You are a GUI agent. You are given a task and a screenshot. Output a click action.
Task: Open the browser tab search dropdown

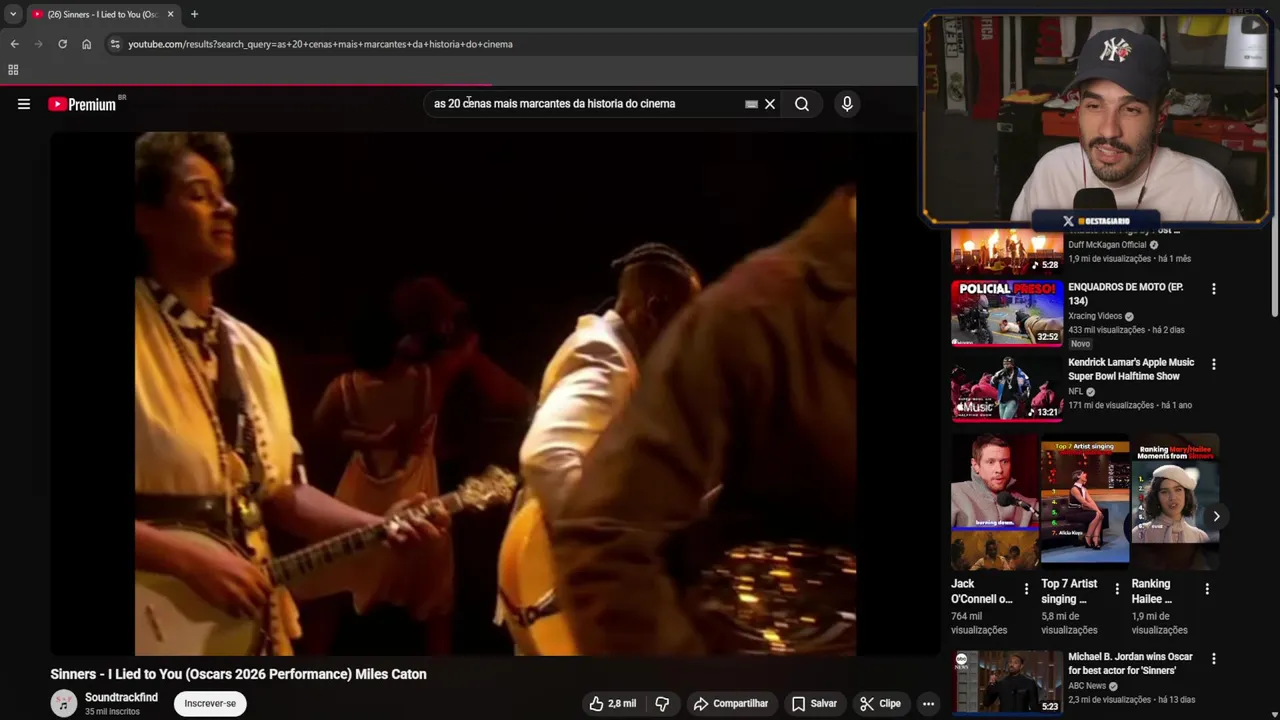(x=13, y=14)
